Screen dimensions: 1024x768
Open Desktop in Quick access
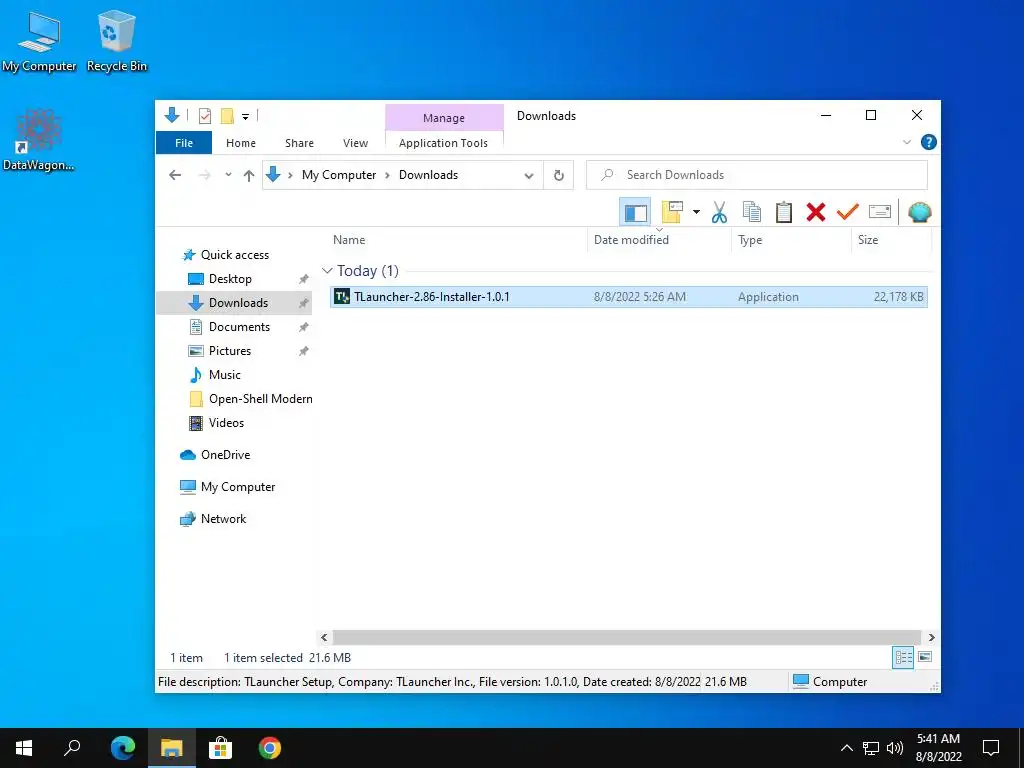(x=230, y=279)
